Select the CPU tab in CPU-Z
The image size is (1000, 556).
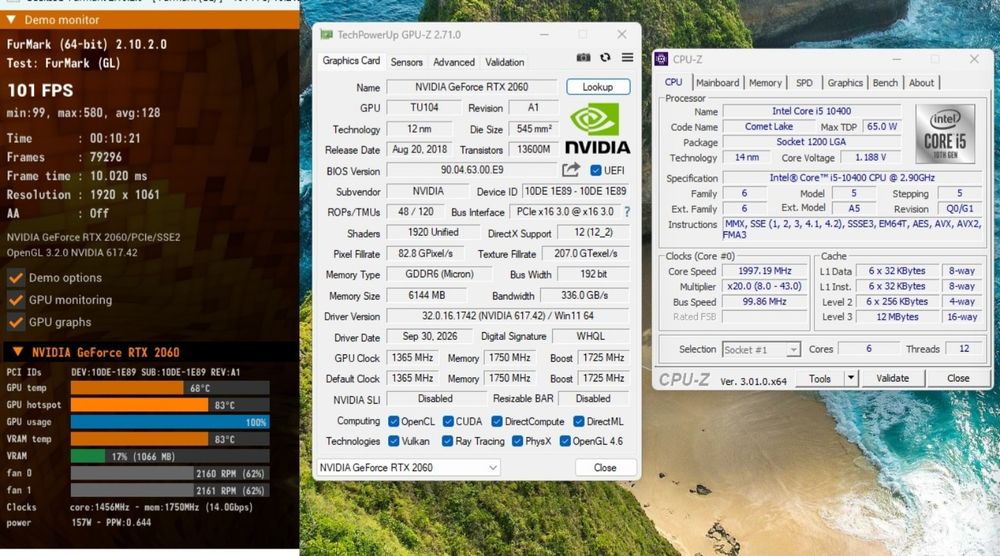673,82
